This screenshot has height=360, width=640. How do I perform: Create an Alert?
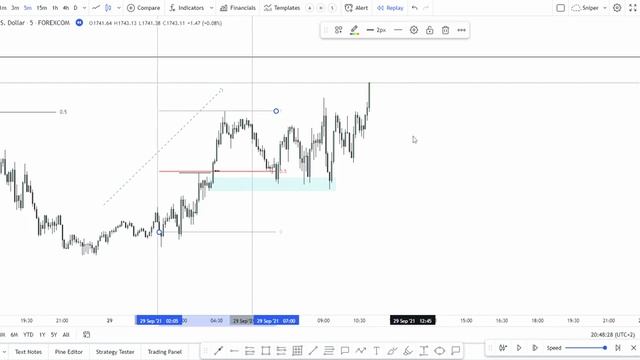(356, 8)
